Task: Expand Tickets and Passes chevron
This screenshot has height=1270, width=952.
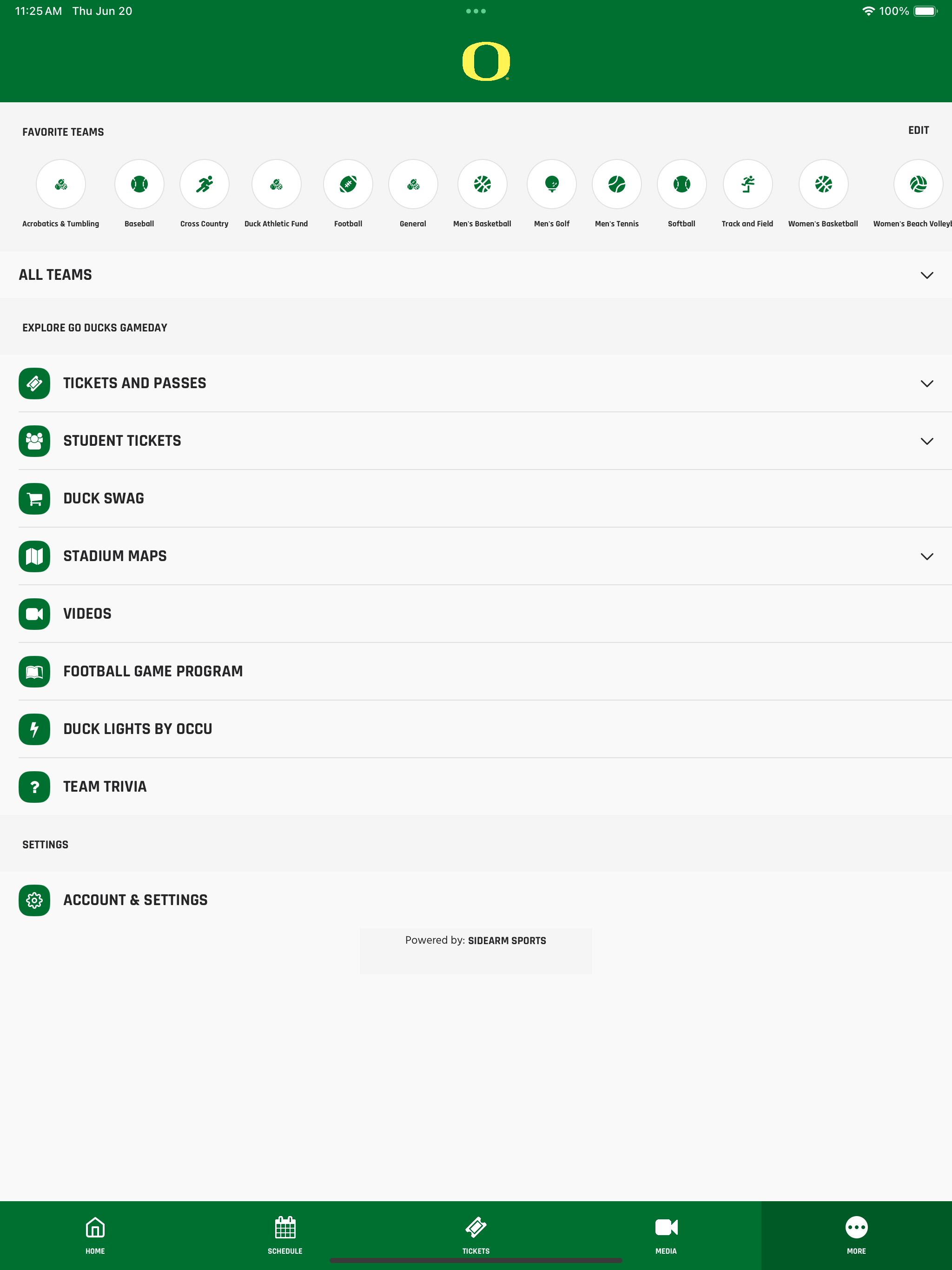Action: 927,384
